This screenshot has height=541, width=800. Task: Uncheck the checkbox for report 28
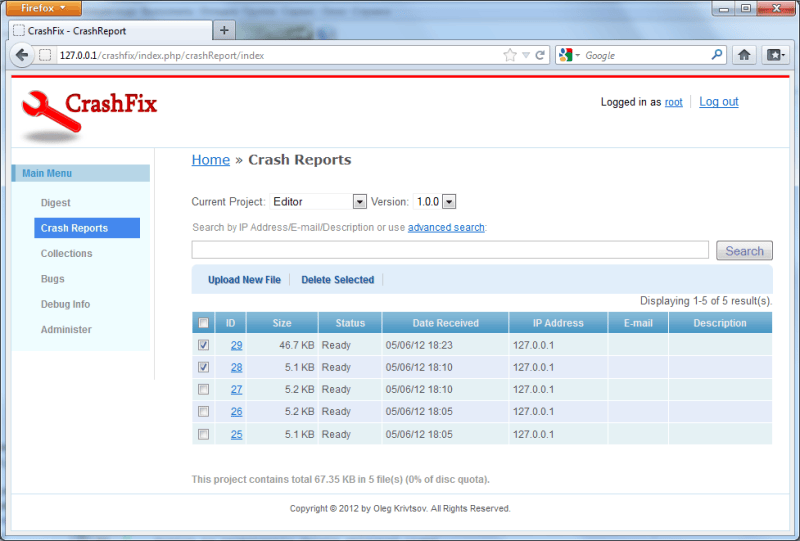pos(204,367)
